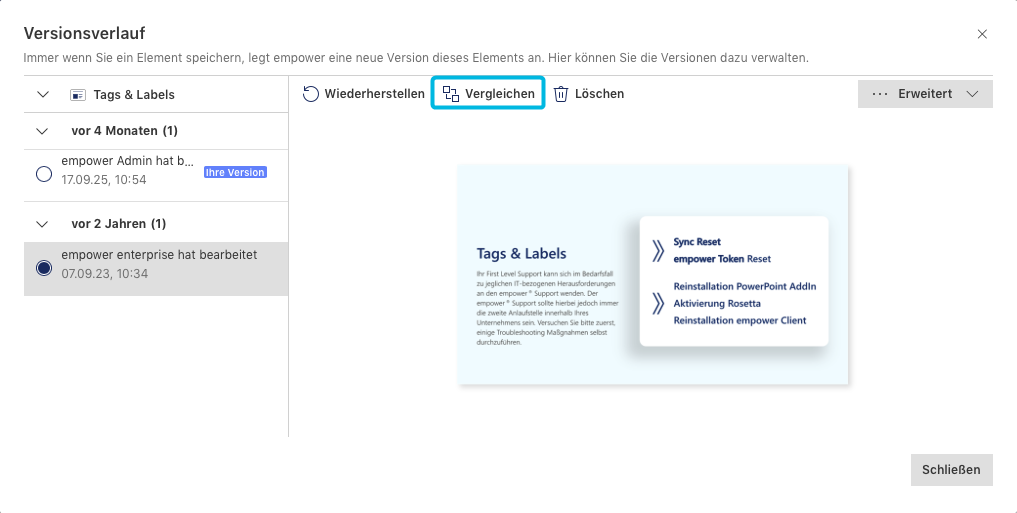The image size is (1017, 513).
Task: Open the Erweitert dropdown arrow
Action: [x=972, y=94]
